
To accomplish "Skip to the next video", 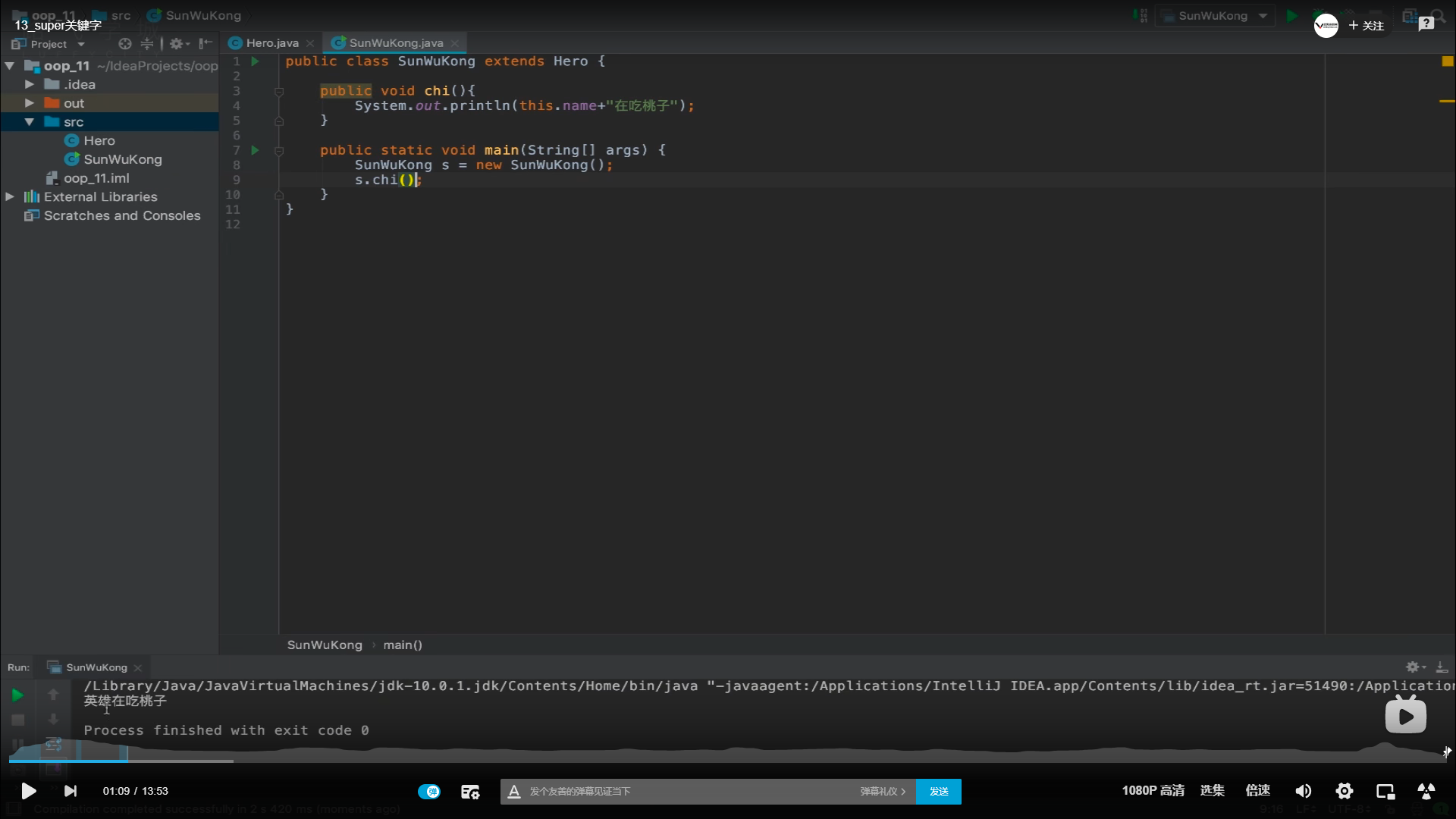I will [71, 791].
